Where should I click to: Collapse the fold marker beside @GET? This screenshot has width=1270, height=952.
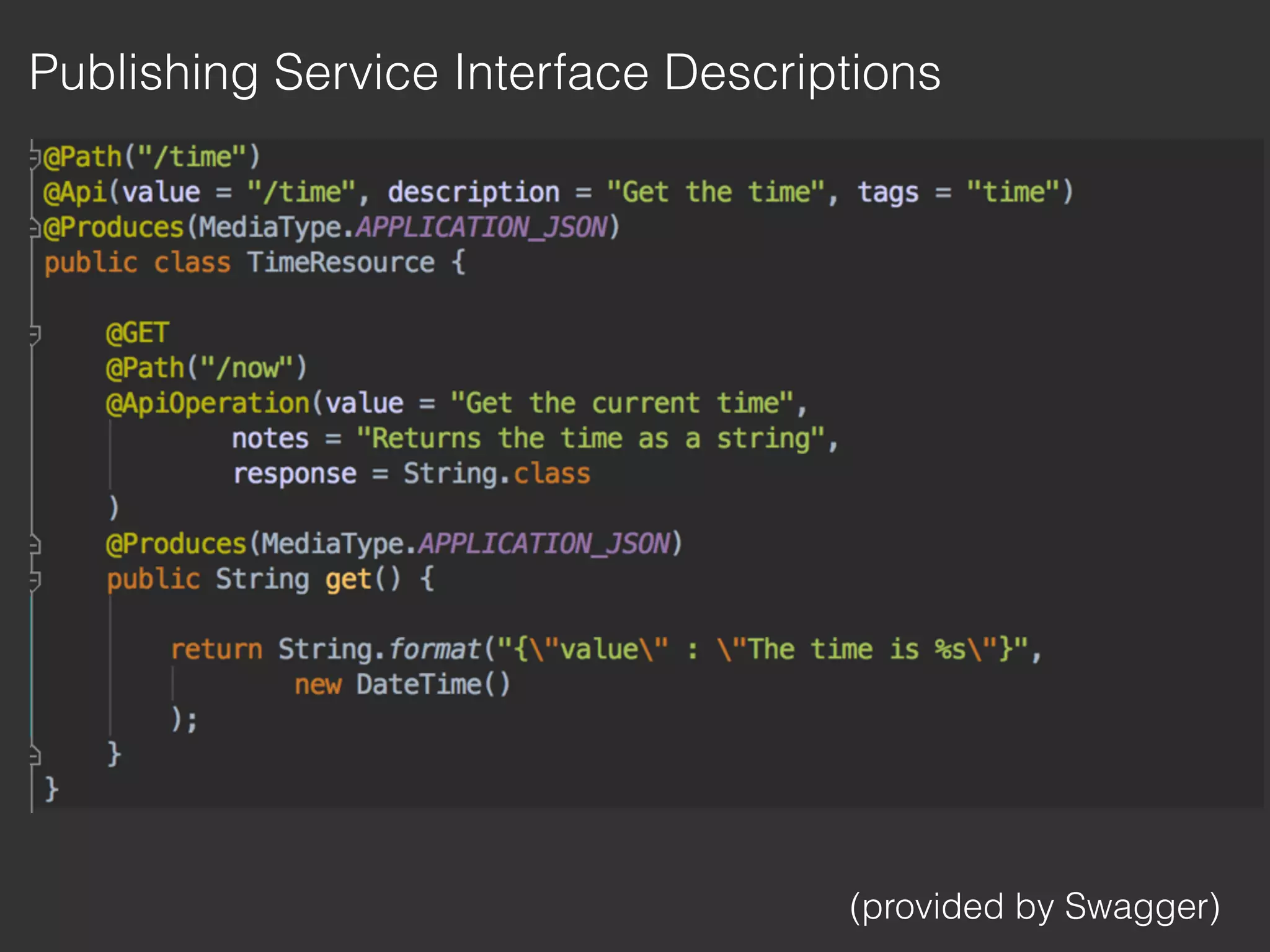point(35,335)
